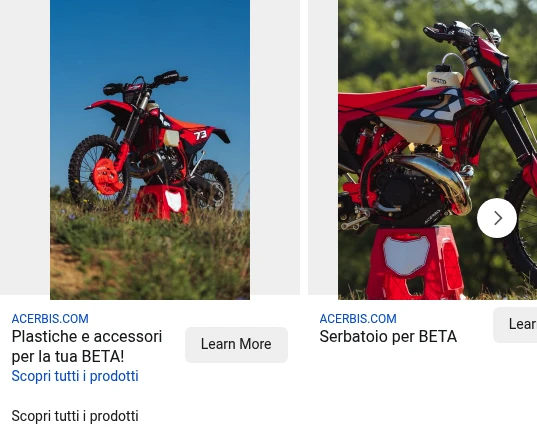Image resolution: width=537 pixels, height=435 pixels.
Task: Open the close-up bike tank ad image
Action: tap(437, 150)
